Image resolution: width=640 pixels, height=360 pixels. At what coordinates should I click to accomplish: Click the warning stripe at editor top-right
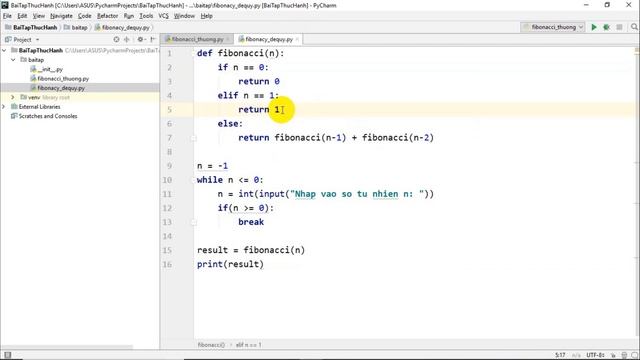tap(637, 51)
